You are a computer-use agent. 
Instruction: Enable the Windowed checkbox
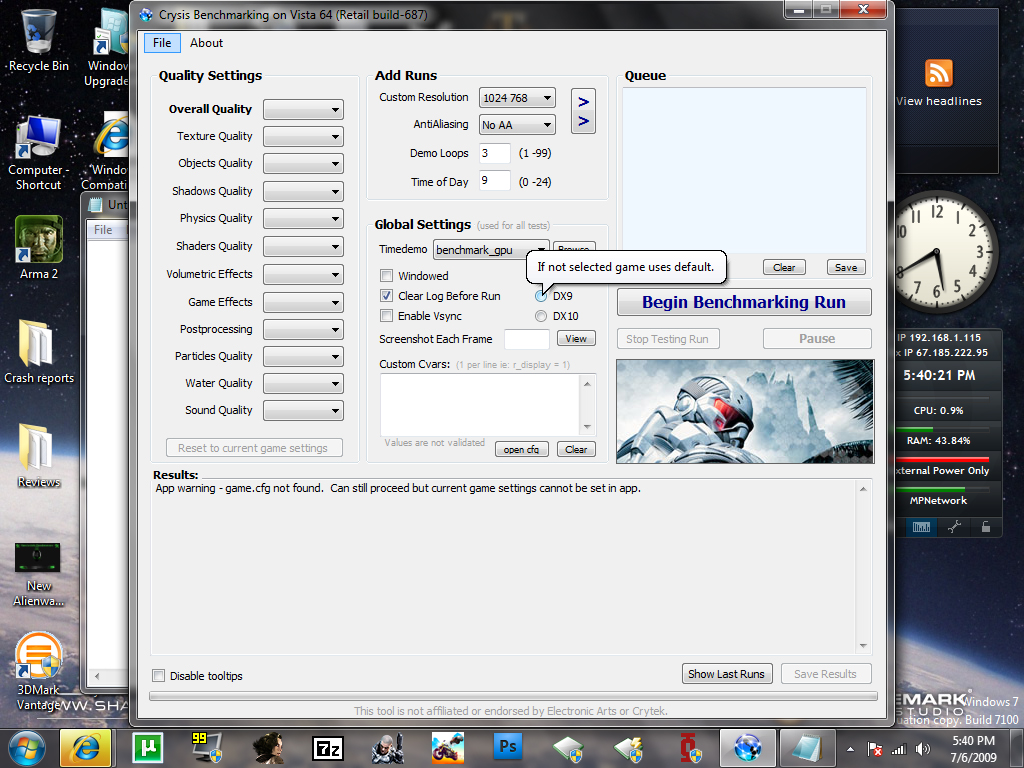[x=387, y=276]
